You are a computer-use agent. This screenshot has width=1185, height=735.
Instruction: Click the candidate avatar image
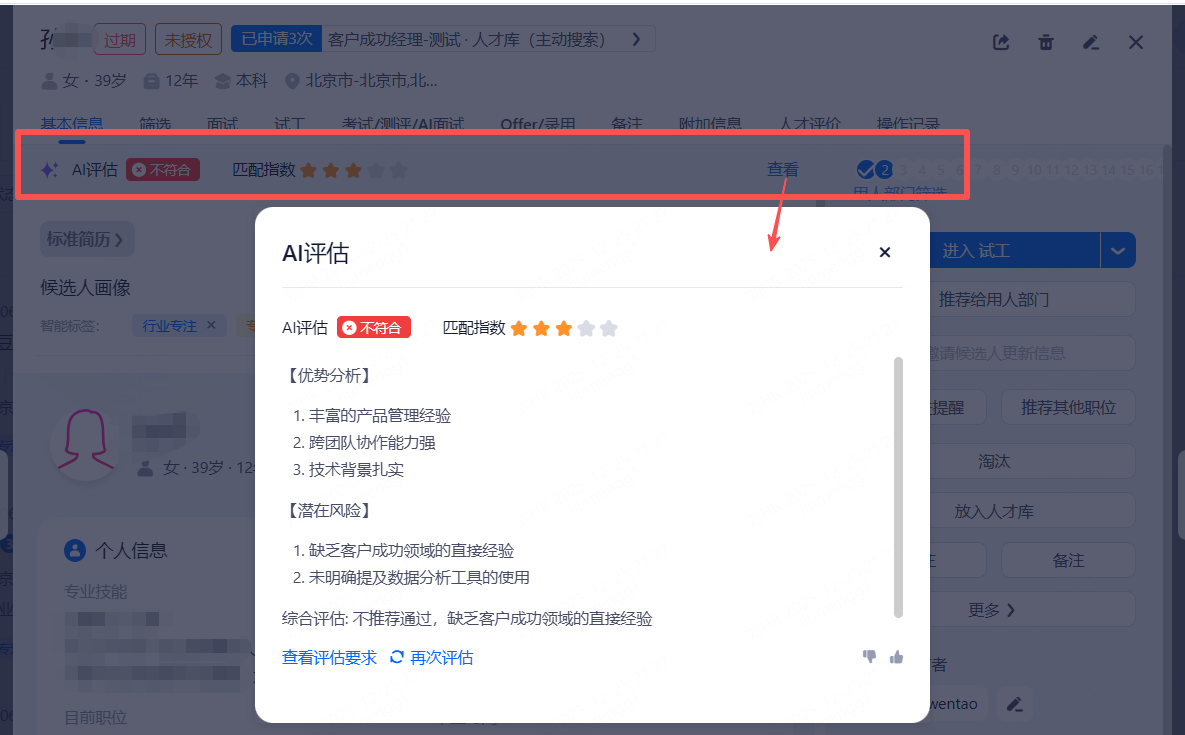86,443
